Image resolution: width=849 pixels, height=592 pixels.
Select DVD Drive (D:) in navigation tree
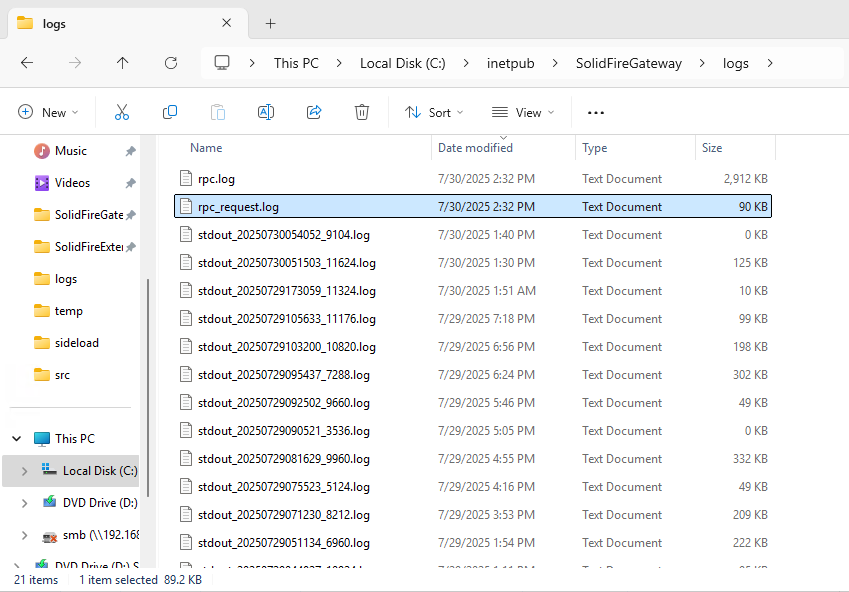click(x=90, y=503)
